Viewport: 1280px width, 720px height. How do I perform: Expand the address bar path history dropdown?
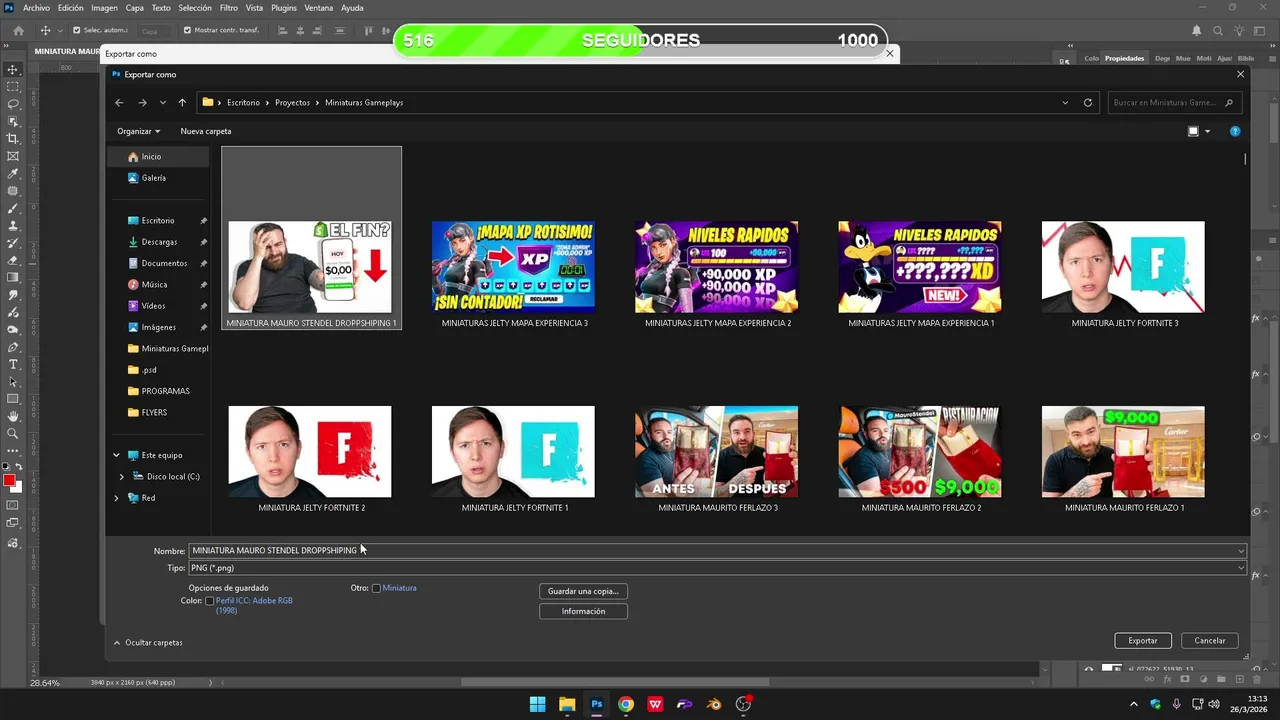1066,102
